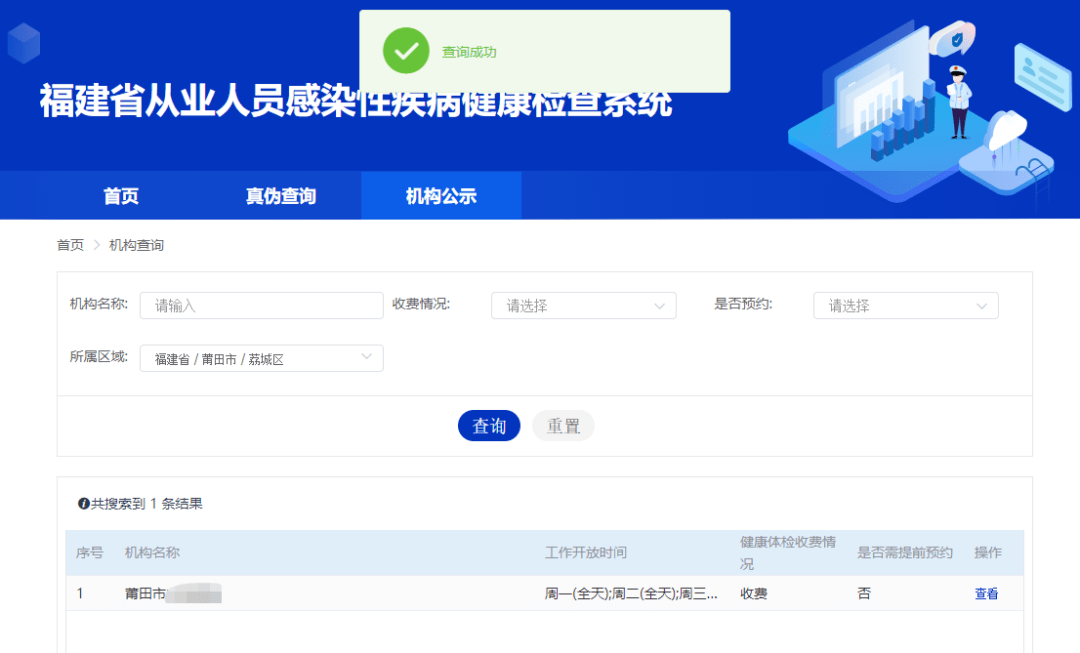Click the hexagonal cube logo in header

(x=24, y=43)
